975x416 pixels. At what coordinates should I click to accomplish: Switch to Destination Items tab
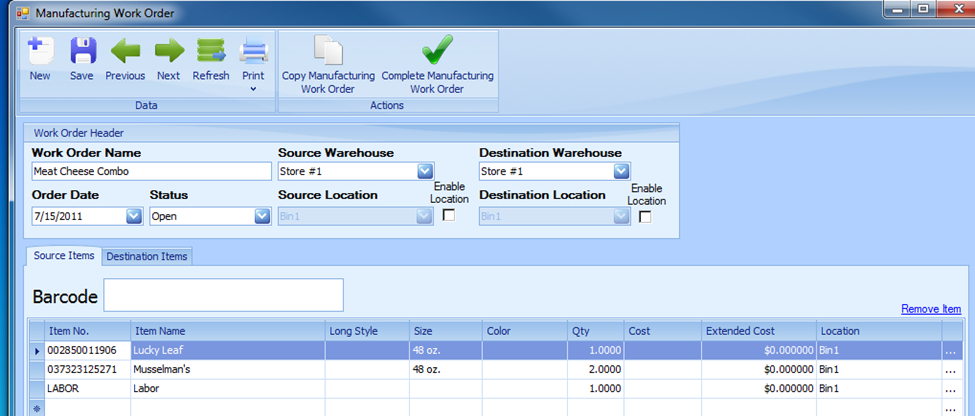147,256
